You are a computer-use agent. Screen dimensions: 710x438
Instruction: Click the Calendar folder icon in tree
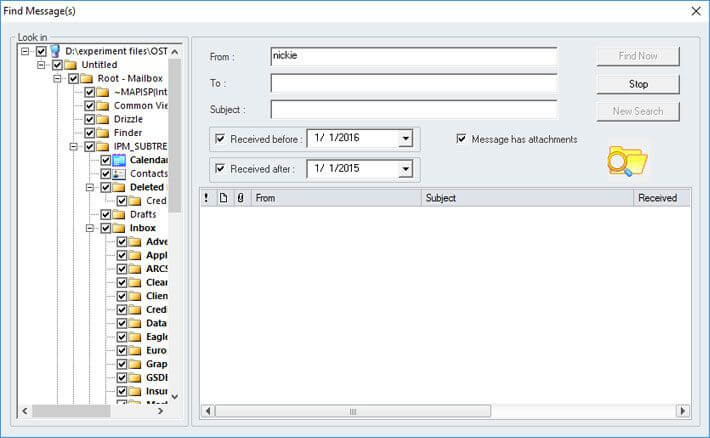119,160
